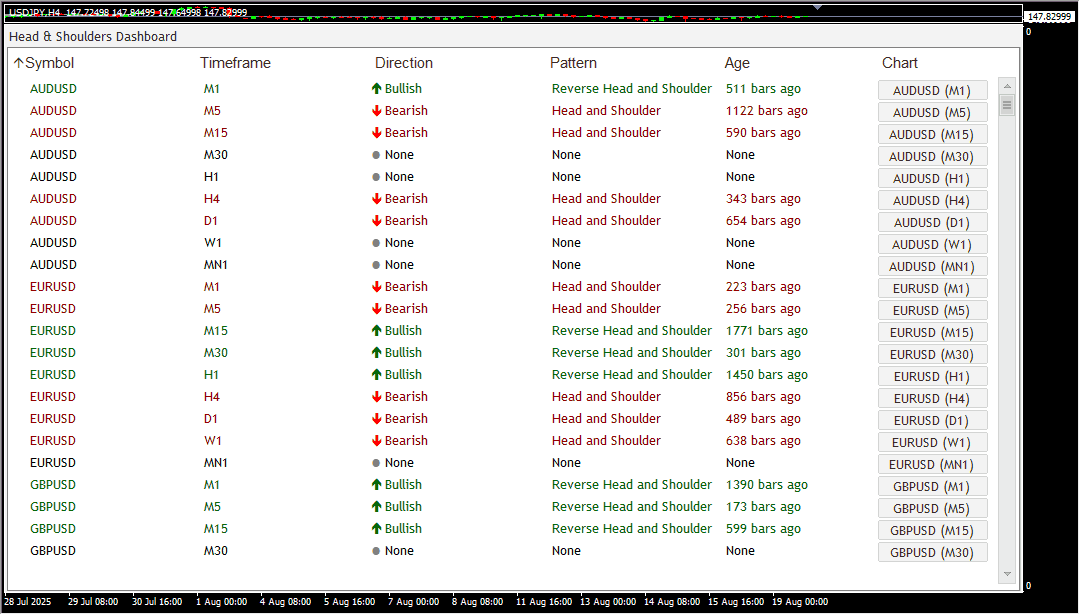The image size is (1080, 615).
Task: Open the EURUSD (H4) chart button
Action: pos(933,399)
